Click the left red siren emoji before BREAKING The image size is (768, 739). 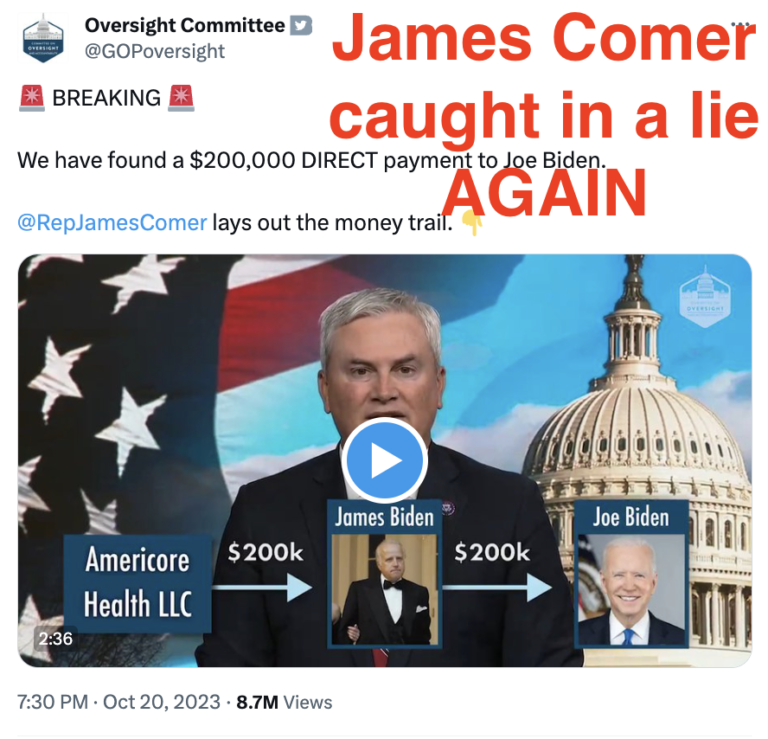[x=32, y=98]
